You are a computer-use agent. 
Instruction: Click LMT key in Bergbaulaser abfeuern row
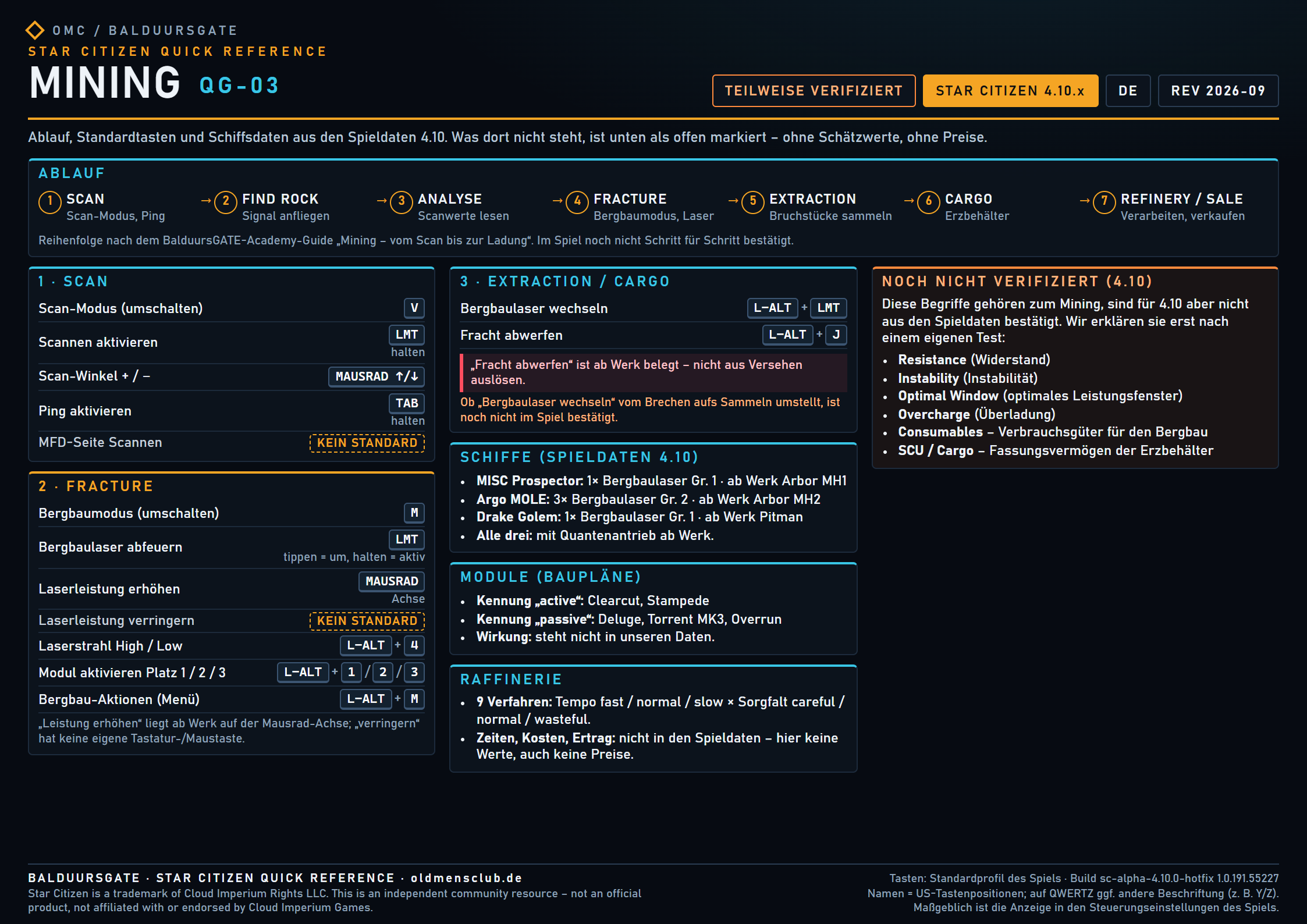click(407, 539)
